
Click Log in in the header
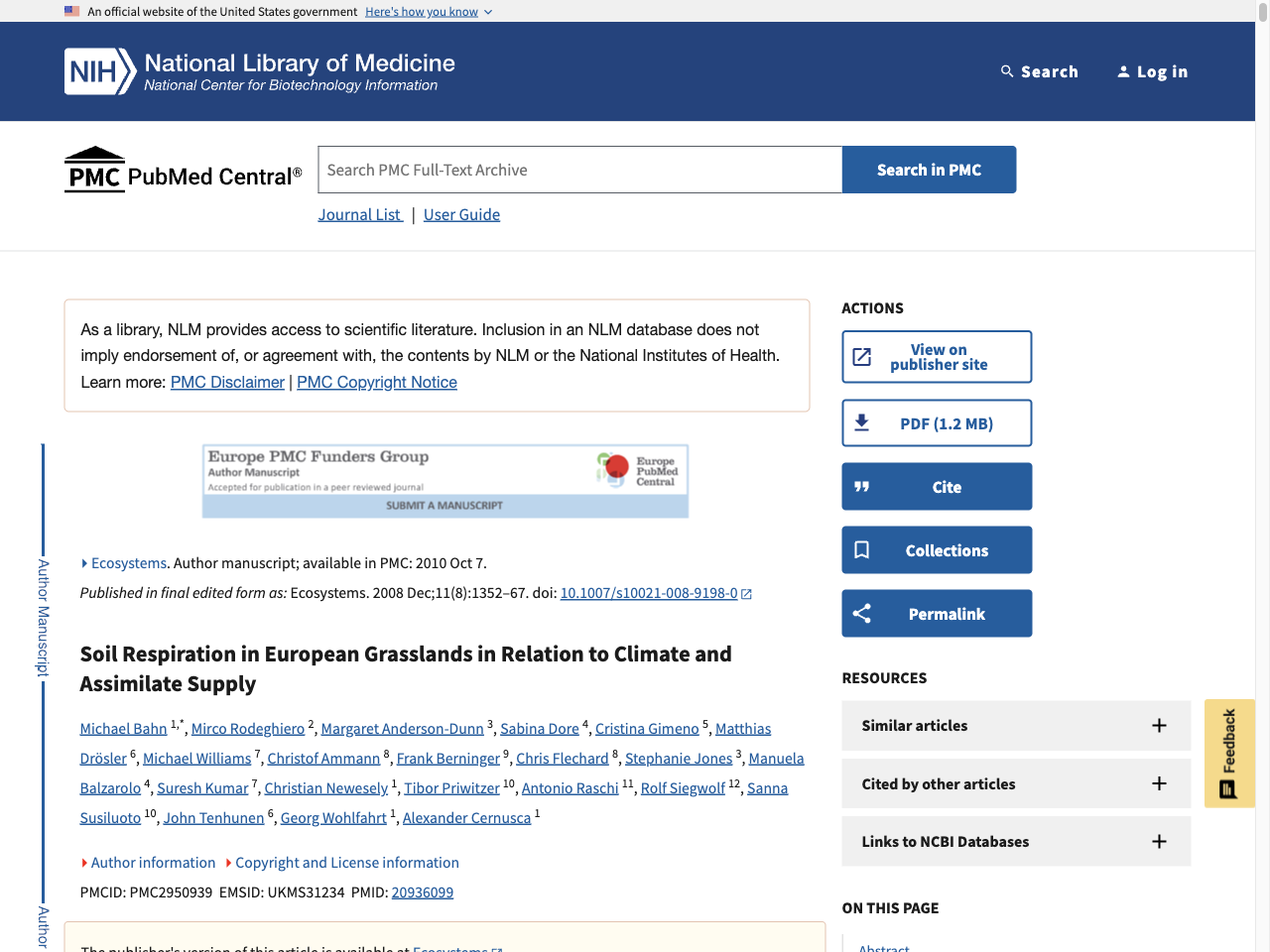(x=1152, y=71)
